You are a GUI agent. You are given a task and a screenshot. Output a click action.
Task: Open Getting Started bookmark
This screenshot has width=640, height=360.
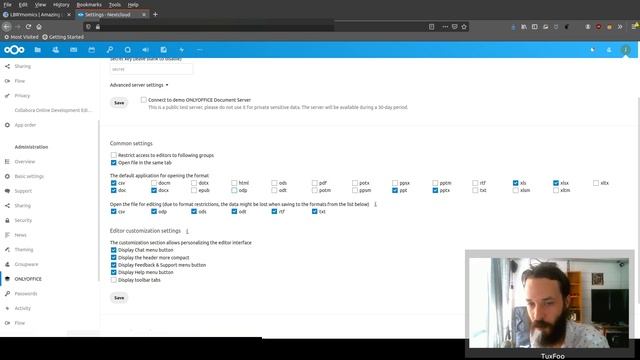pos(63,37)
